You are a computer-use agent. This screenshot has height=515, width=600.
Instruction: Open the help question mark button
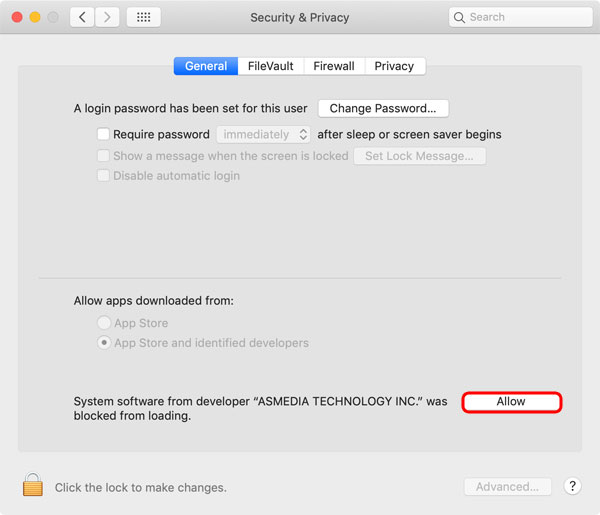(x=572, y=486)
